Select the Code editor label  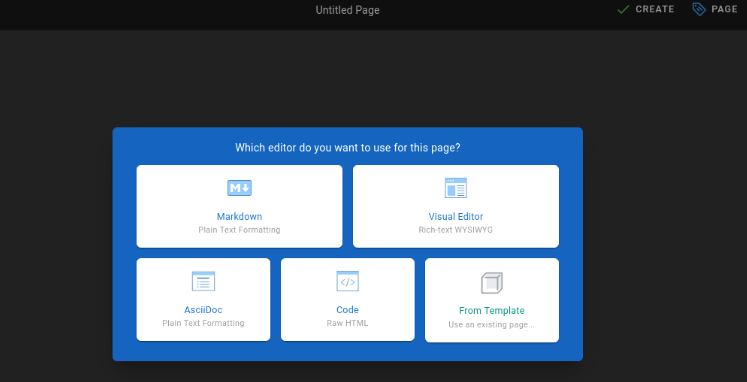[x=347, y=310]
